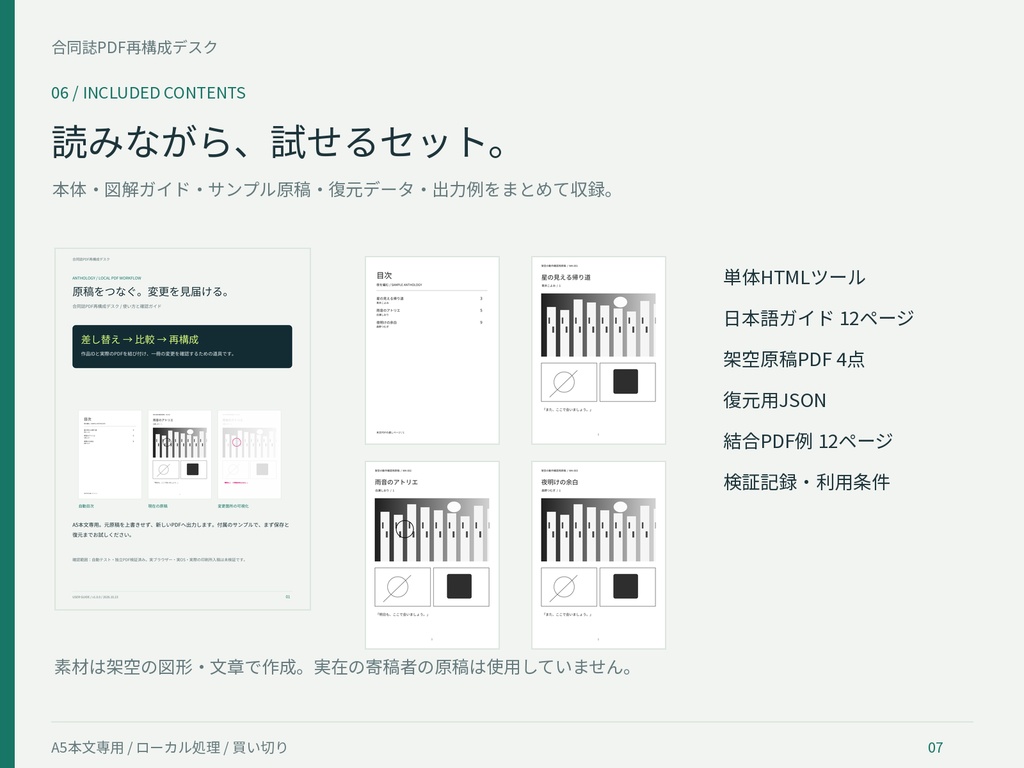
Task: Click the small 現在の原稿 mini thumbnail in cover
Action: point(180,455)
